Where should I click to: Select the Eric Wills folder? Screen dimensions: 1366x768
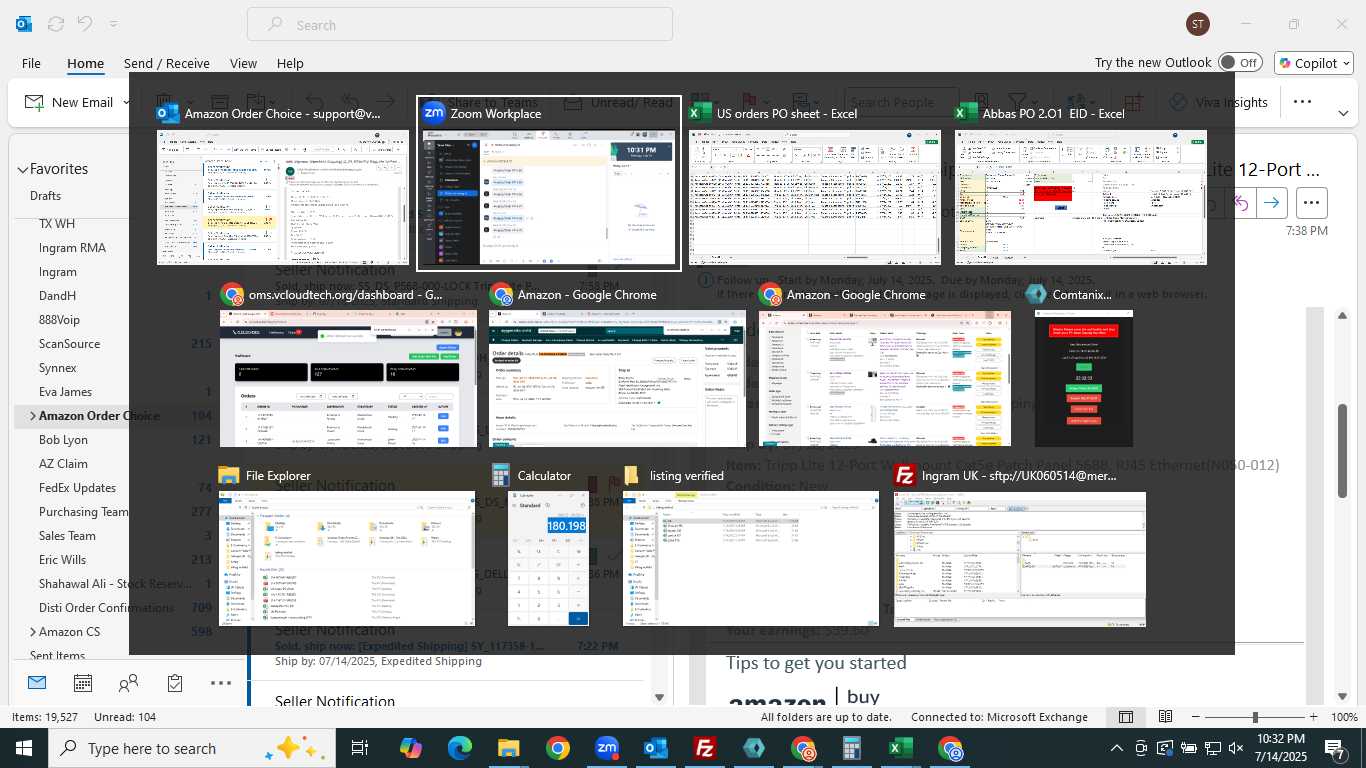(63, 560)
